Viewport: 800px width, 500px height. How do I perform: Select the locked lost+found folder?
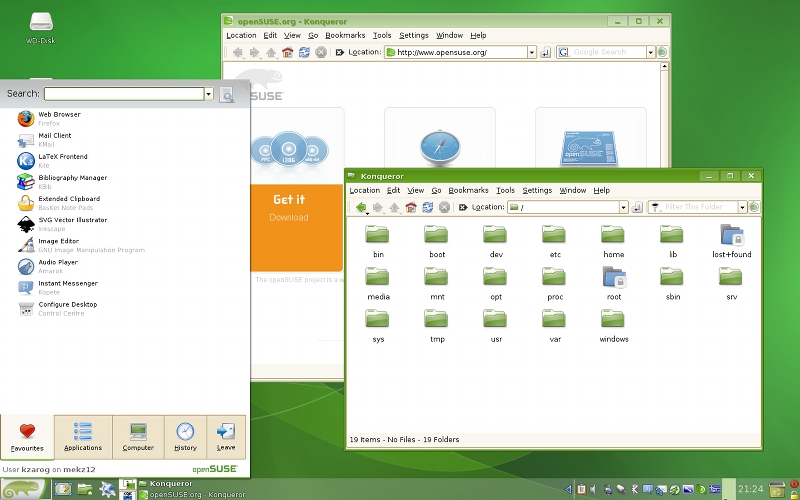pyautogui.click(x=732, y=241)
